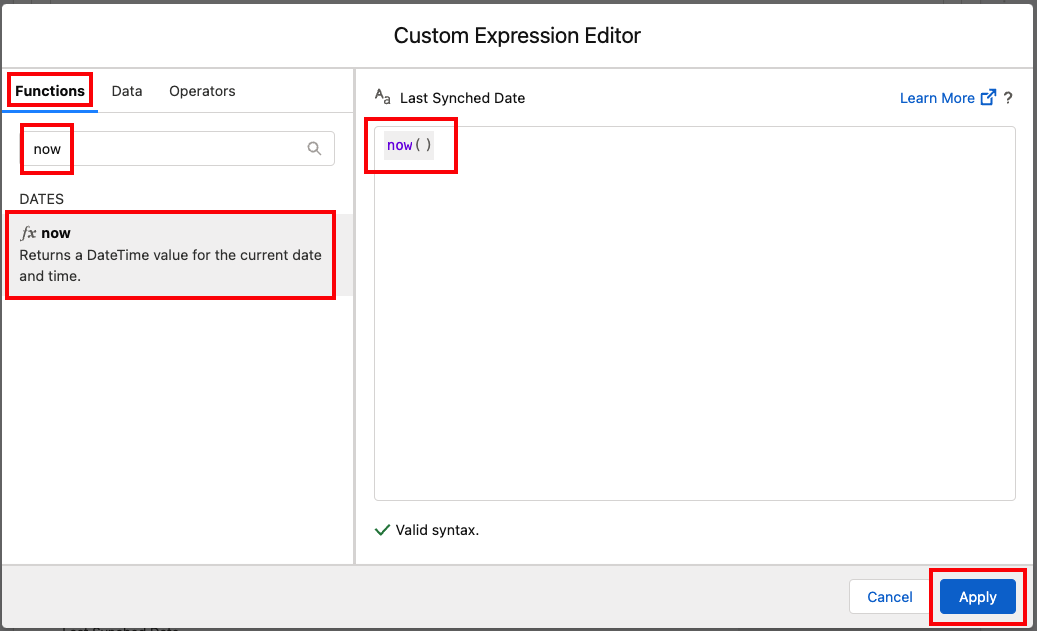Viewport: 1037px width, 631px height.
Task: Cancel the Custom Expression Editor
Action: (x=888, y=596)
